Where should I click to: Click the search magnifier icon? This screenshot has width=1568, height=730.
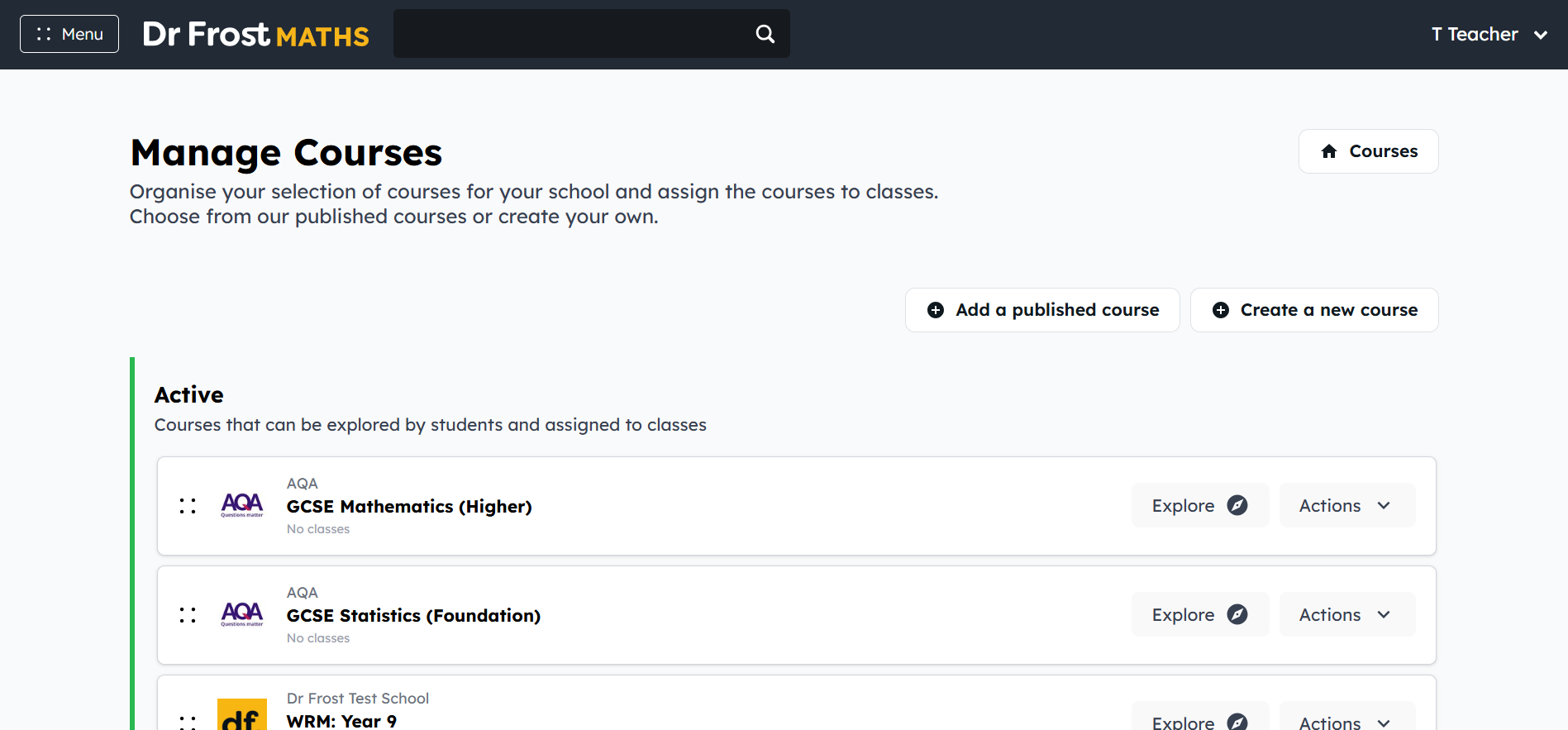tap(765, 34)
